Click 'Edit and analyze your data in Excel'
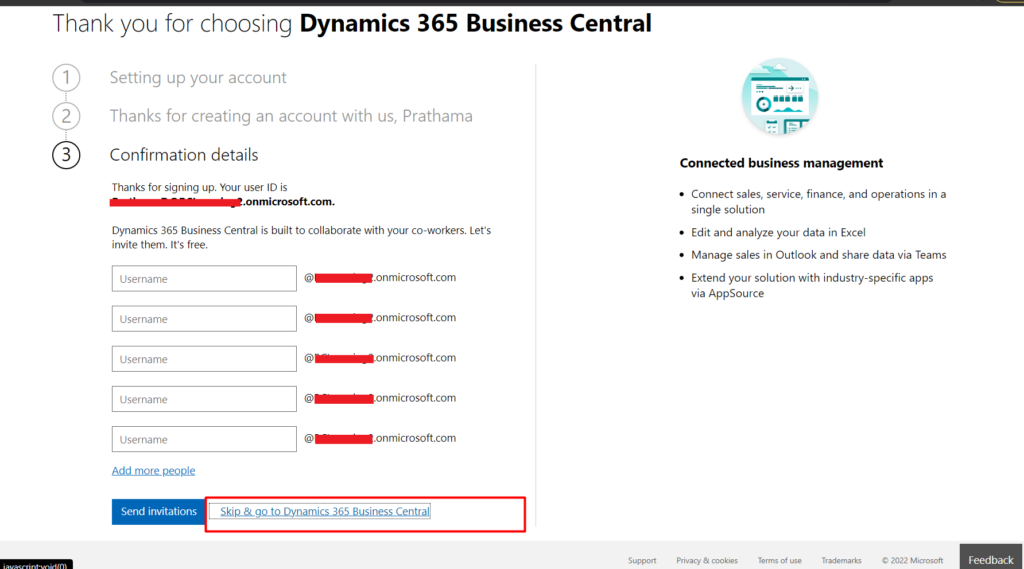 778,233
